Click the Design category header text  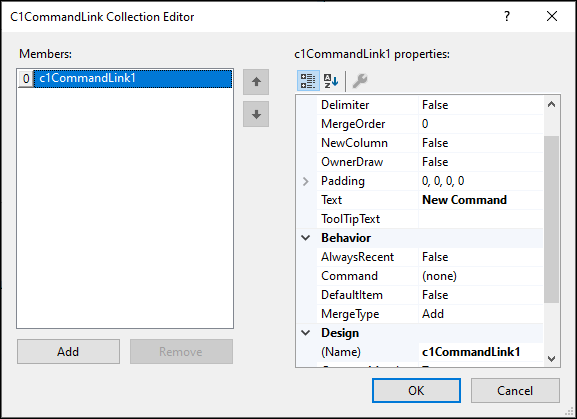340,333
